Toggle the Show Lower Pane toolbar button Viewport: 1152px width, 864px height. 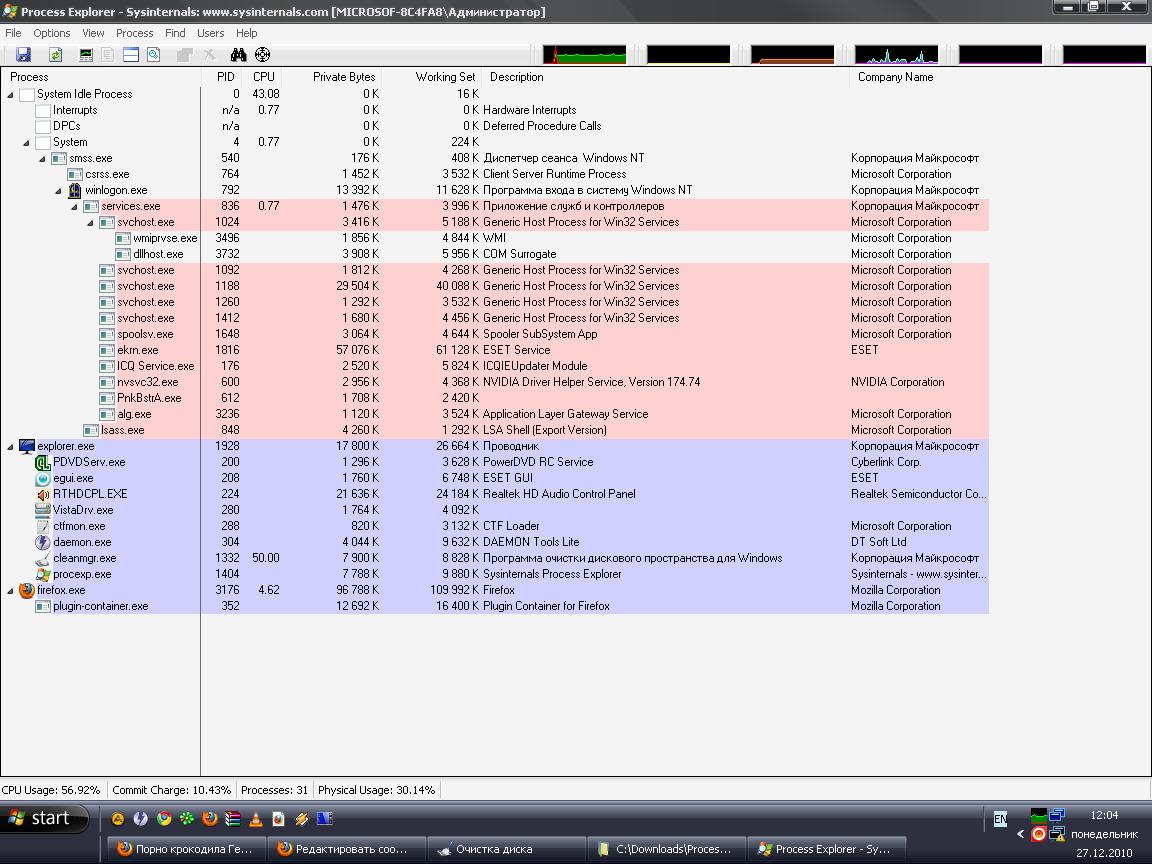click(131, 55)
